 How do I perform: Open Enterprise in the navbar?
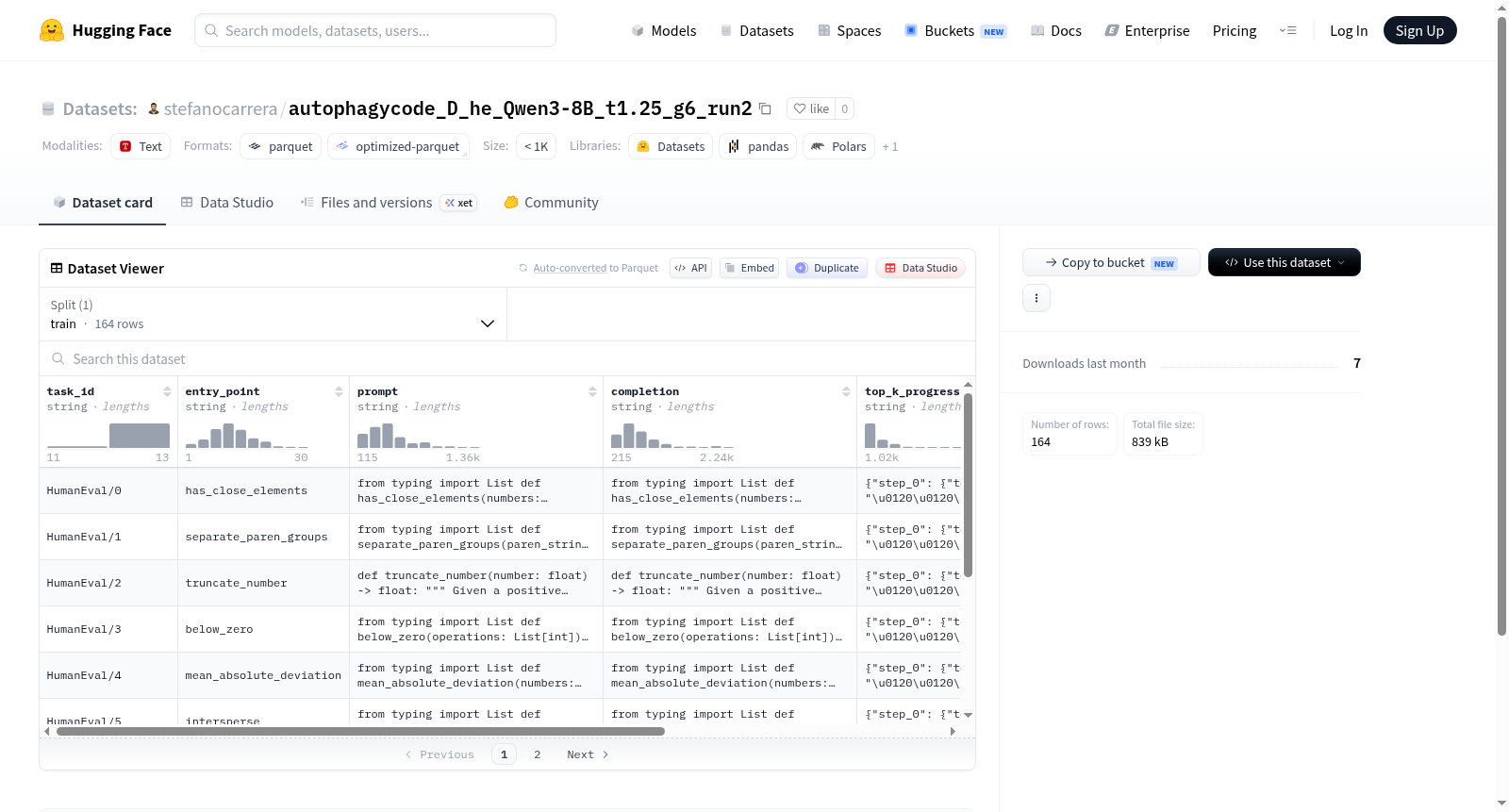point(1147,30)
